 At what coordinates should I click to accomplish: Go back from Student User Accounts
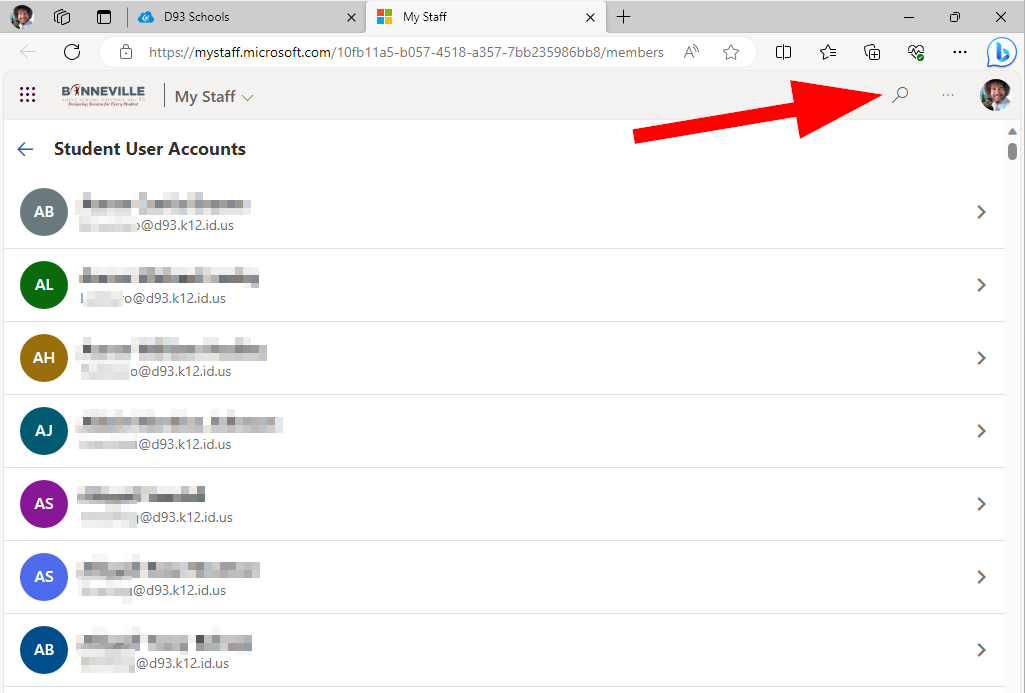pyautogui.click(x=25, y=148)
